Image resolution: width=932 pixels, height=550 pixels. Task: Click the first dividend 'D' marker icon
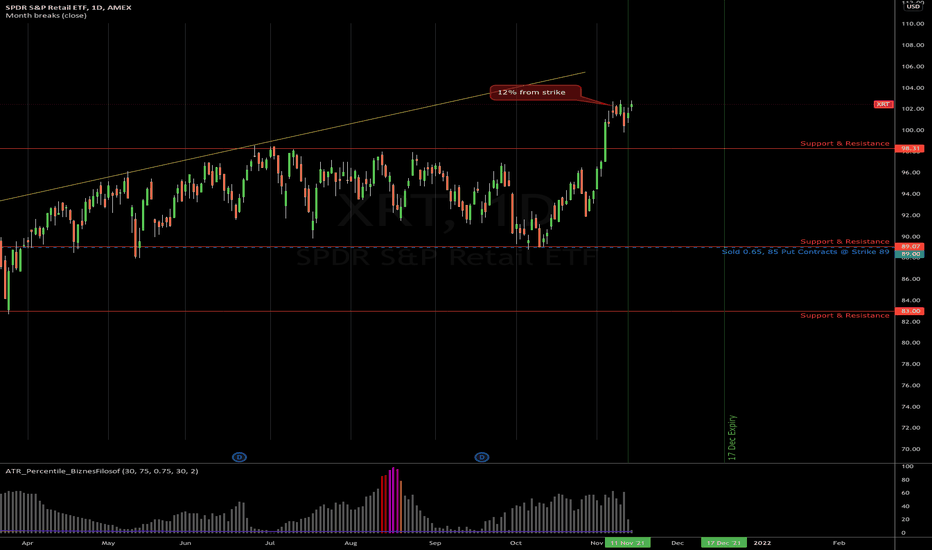point(239,457)
